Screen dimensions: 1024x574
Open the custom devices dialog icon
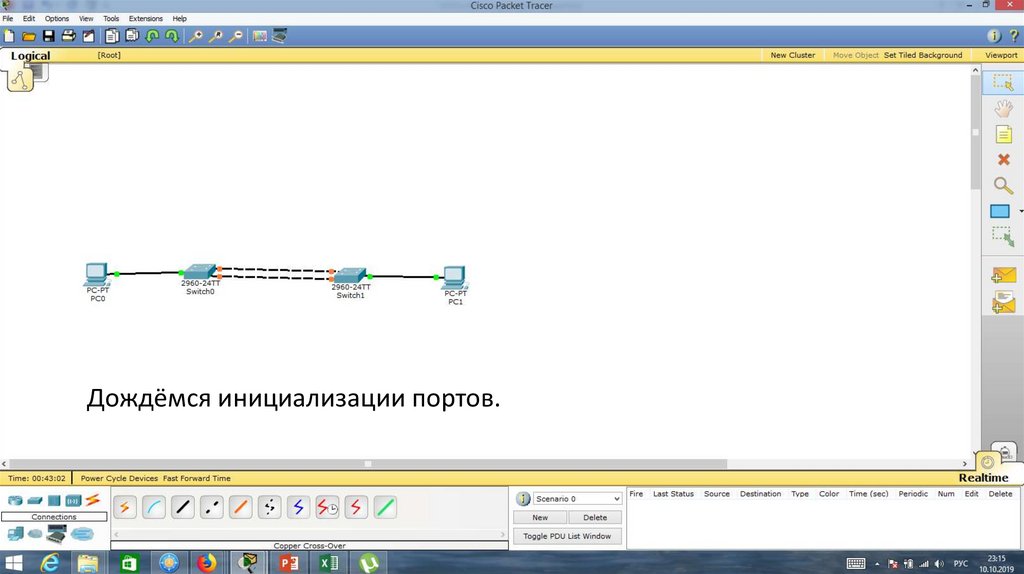pyautogui.click(x=280, y=36)
